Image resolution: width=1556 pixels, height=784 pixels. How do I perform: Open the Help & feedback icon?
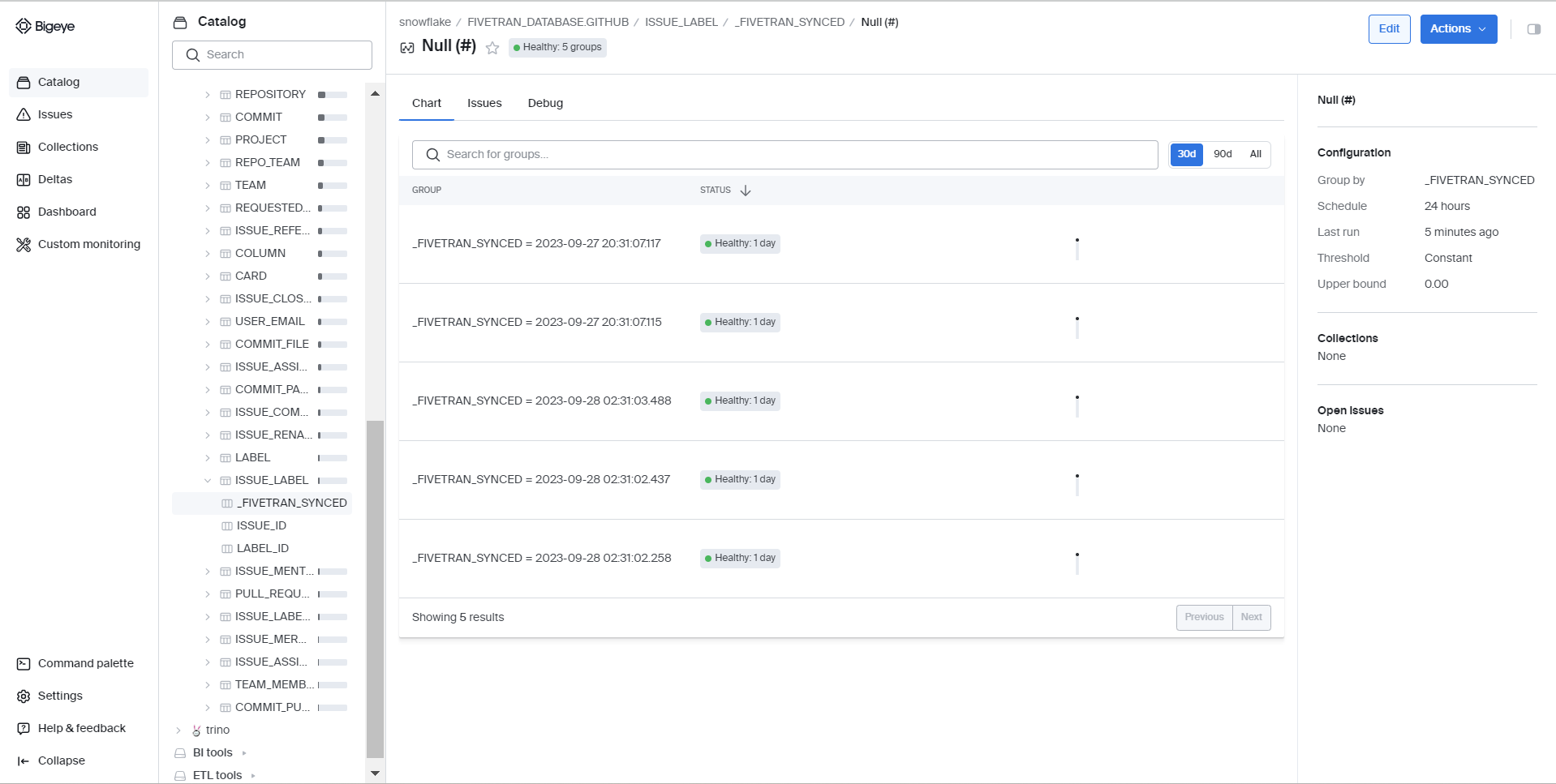(x=24, y=728)
